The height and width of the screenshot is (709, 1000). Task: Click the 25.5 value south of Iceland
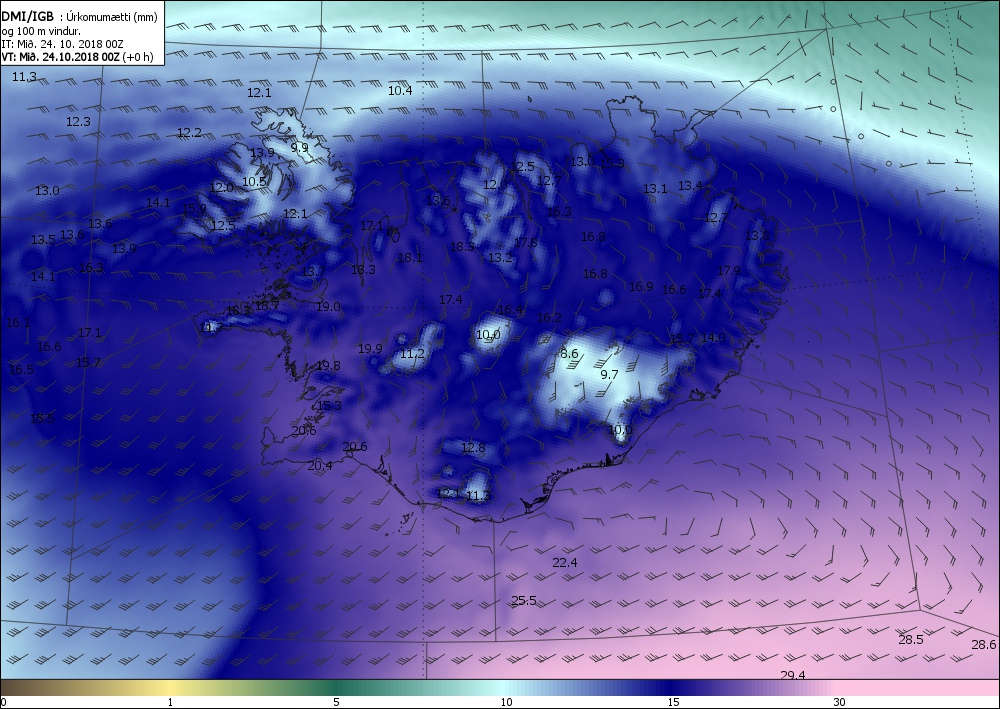tap(524, 601)
